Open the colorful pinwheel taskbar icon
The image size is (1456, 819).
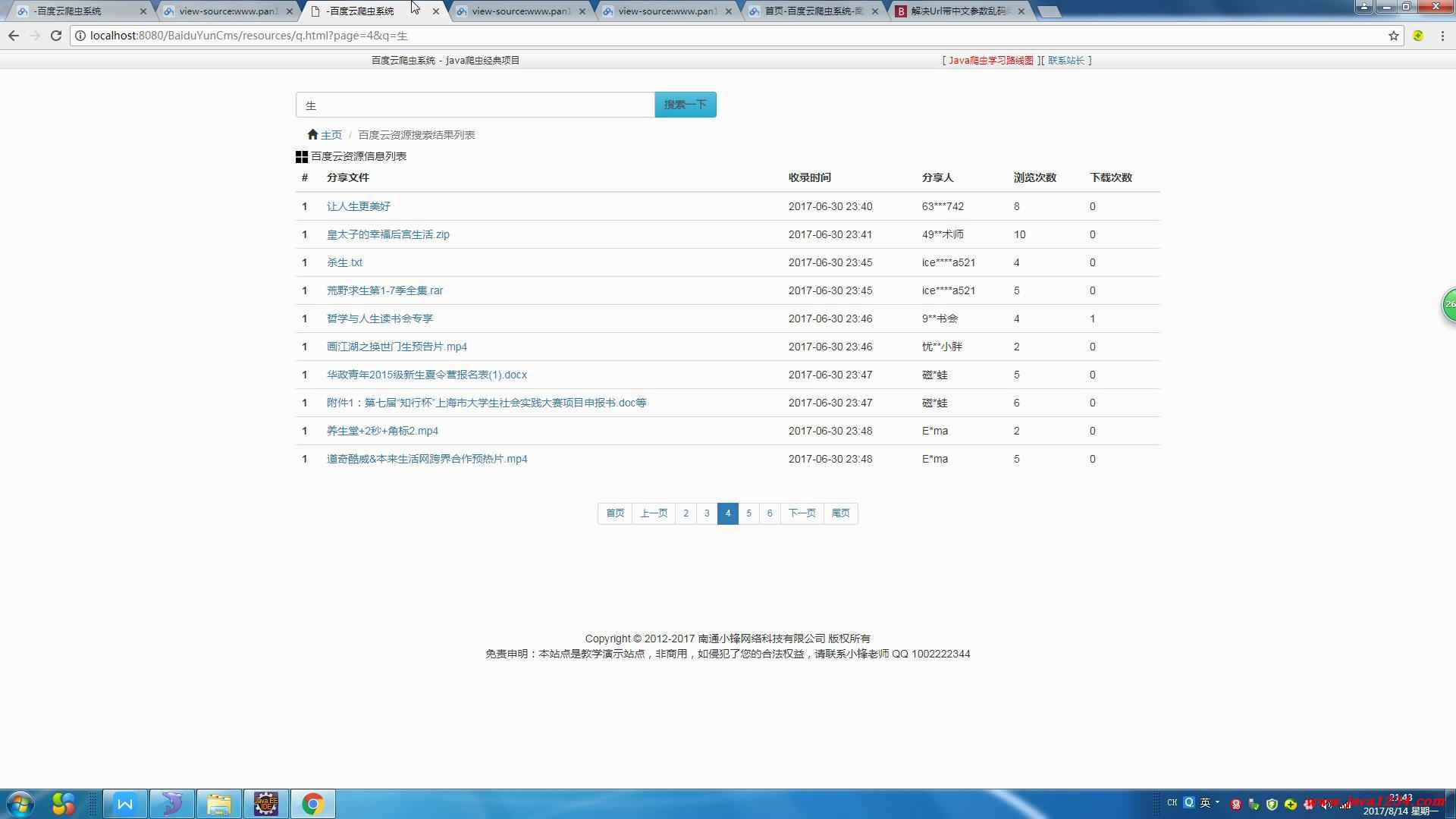tap(64, 804)
